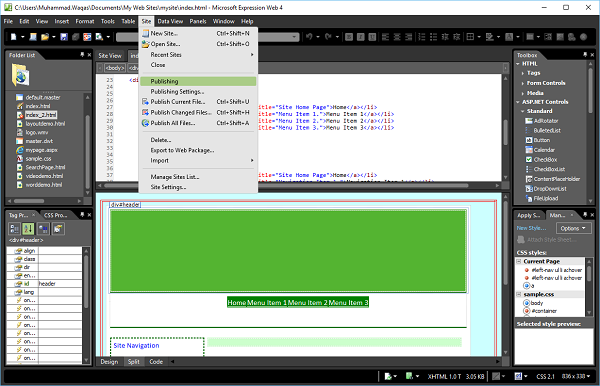
Task: Open the Options dropdown button
Action: [573, 228]
